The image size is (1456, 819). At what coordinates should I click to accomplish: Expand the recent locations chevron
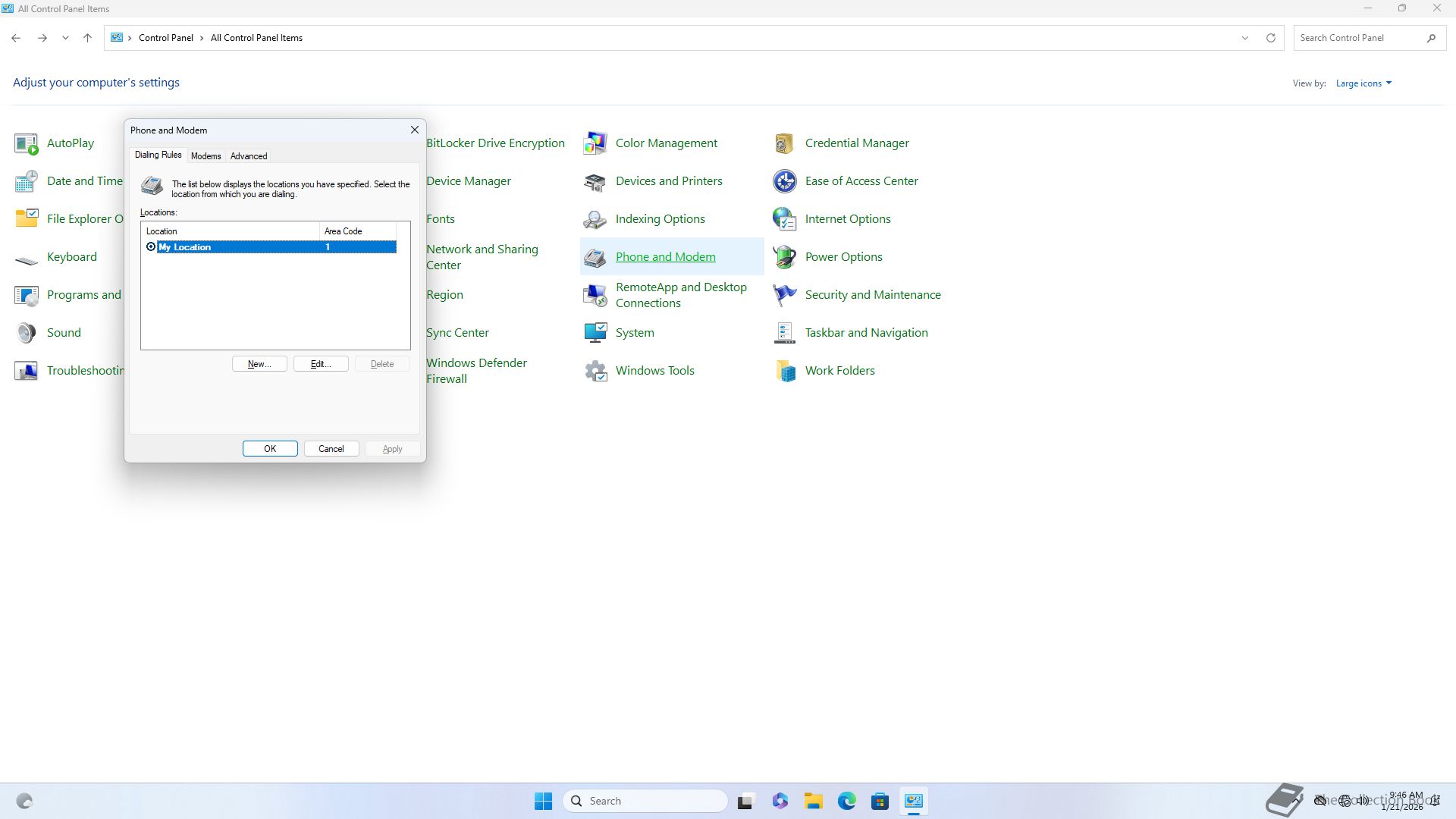coord(65,38)
